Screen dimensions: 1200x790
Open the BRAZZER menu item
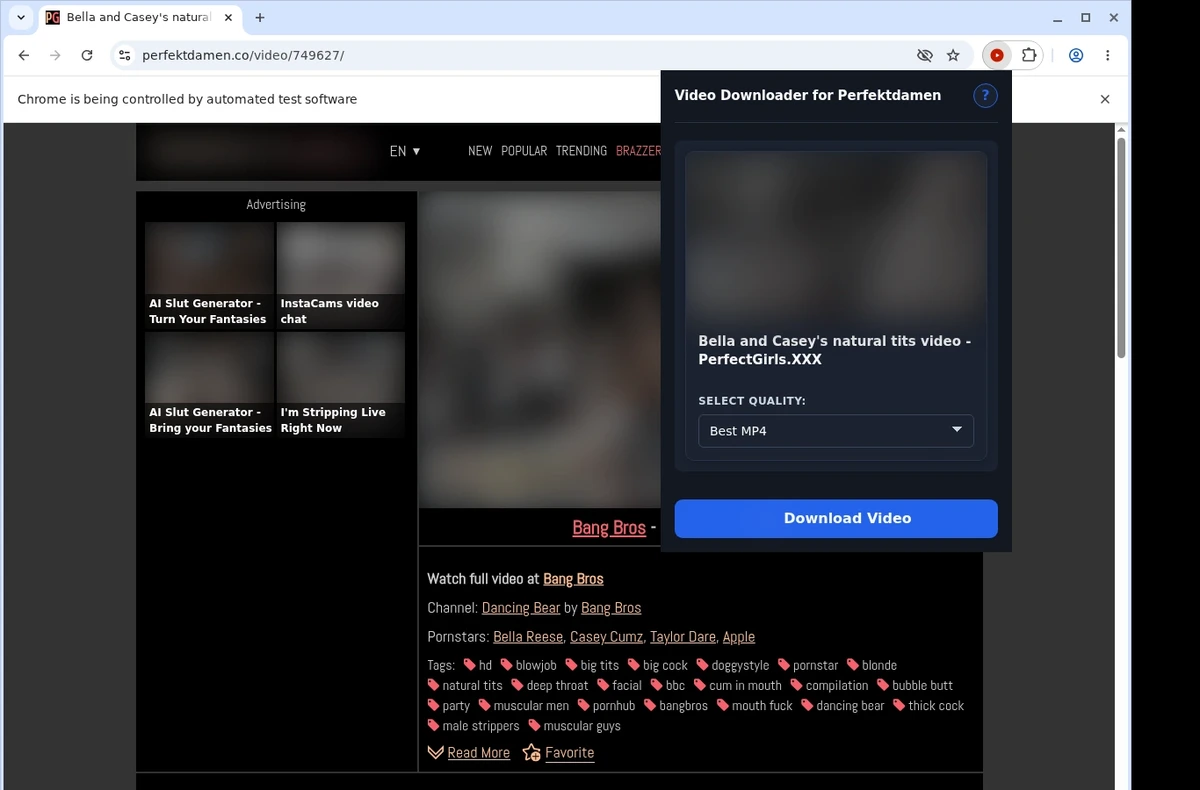tap(638, 151)
